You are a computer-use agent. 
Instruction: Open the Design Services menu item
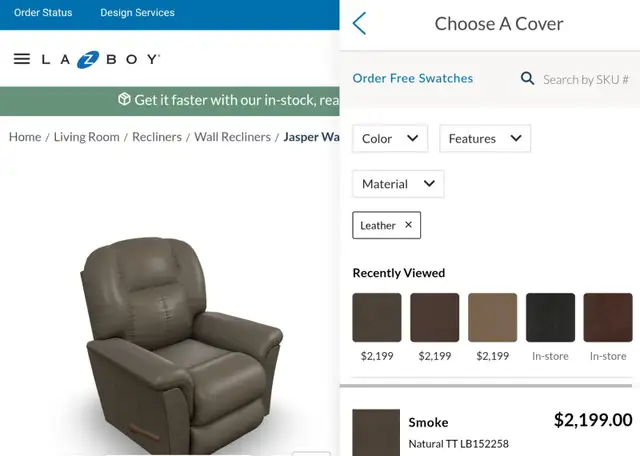point(138,13)
